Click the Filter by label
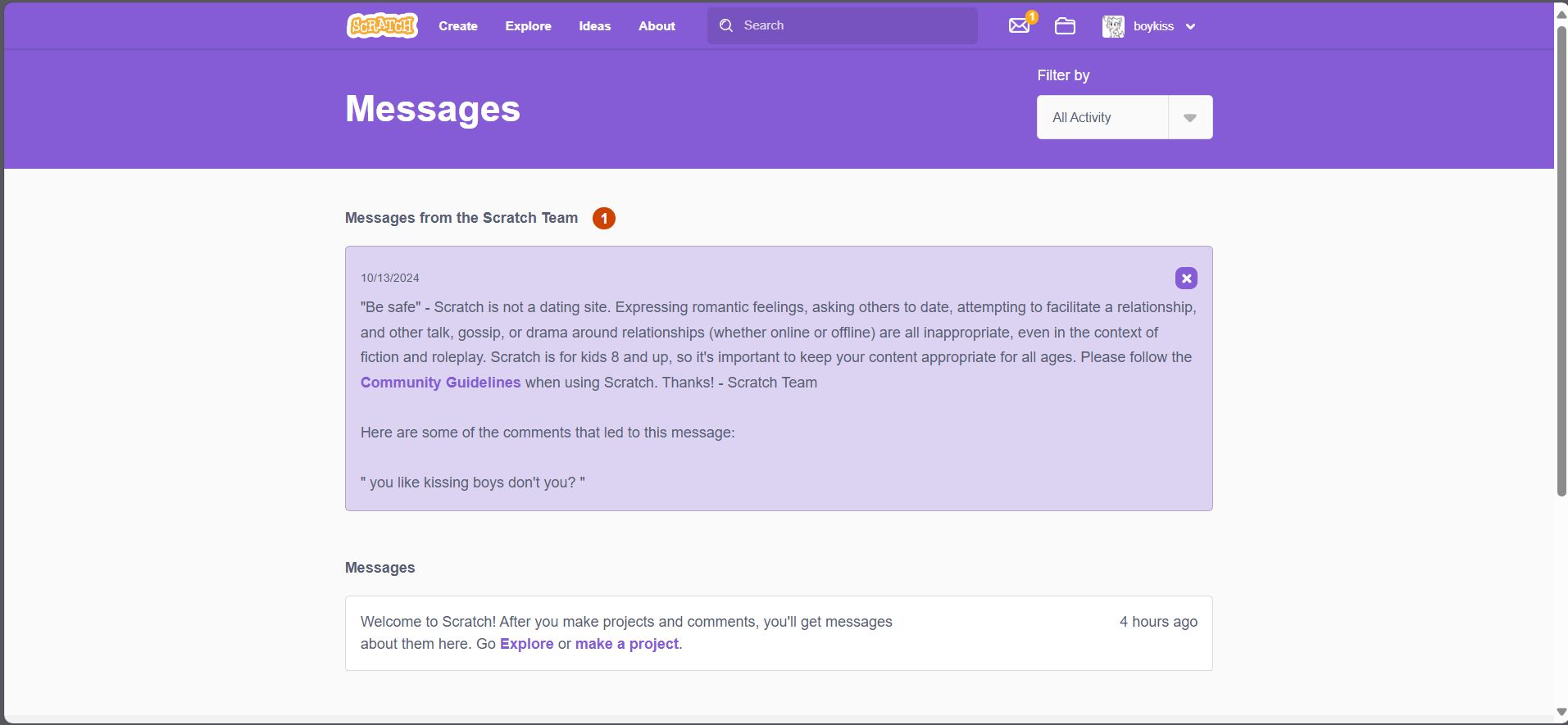This screenshot has width=1568, height=725. 1063,75
